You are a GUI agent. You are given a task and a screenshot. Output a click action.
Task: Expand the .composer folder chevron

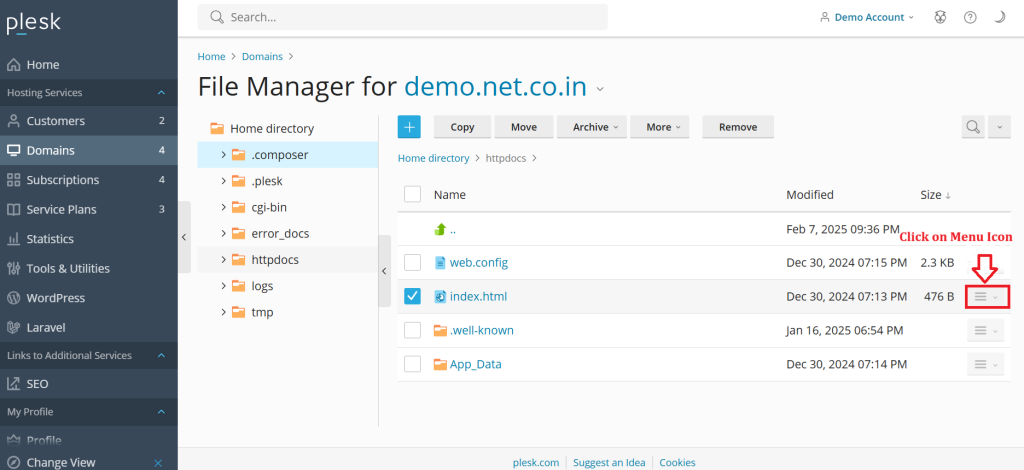(223, 155)
